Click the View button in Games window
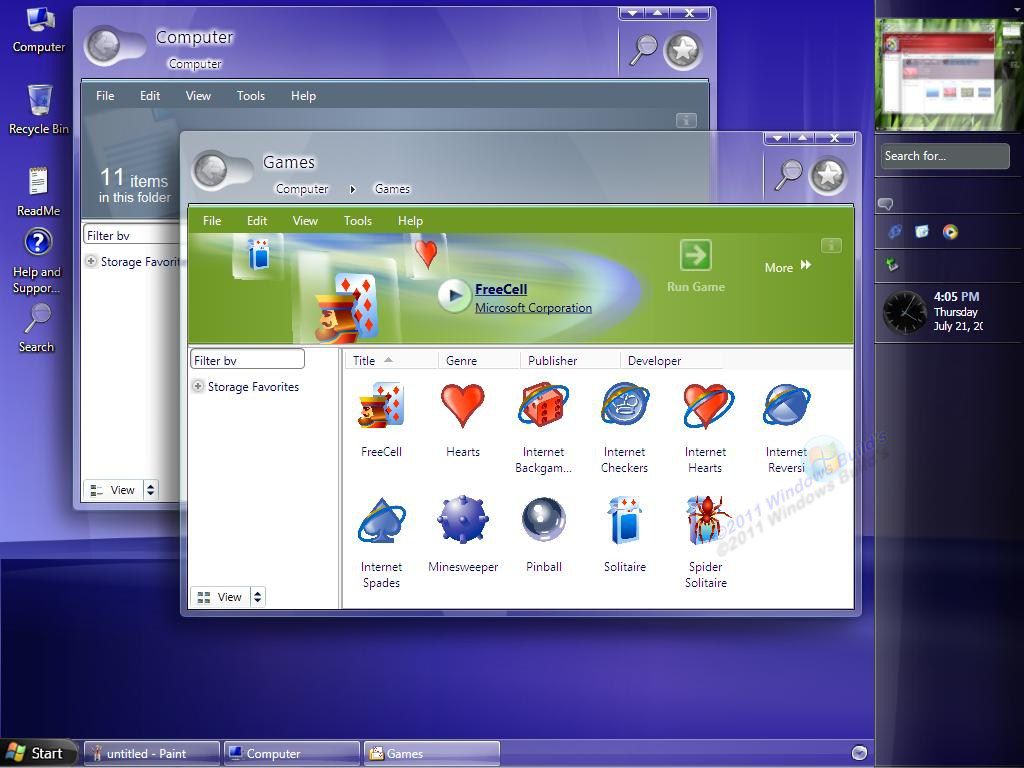1024x768 pixels. (x=221, y=596)
